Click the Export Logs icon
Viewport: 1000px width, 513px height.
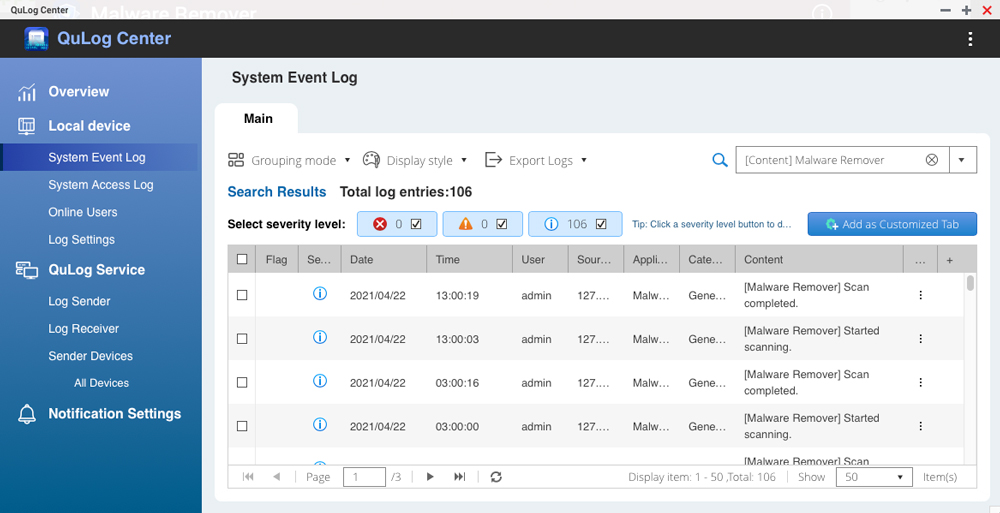(x=493, y=160)
